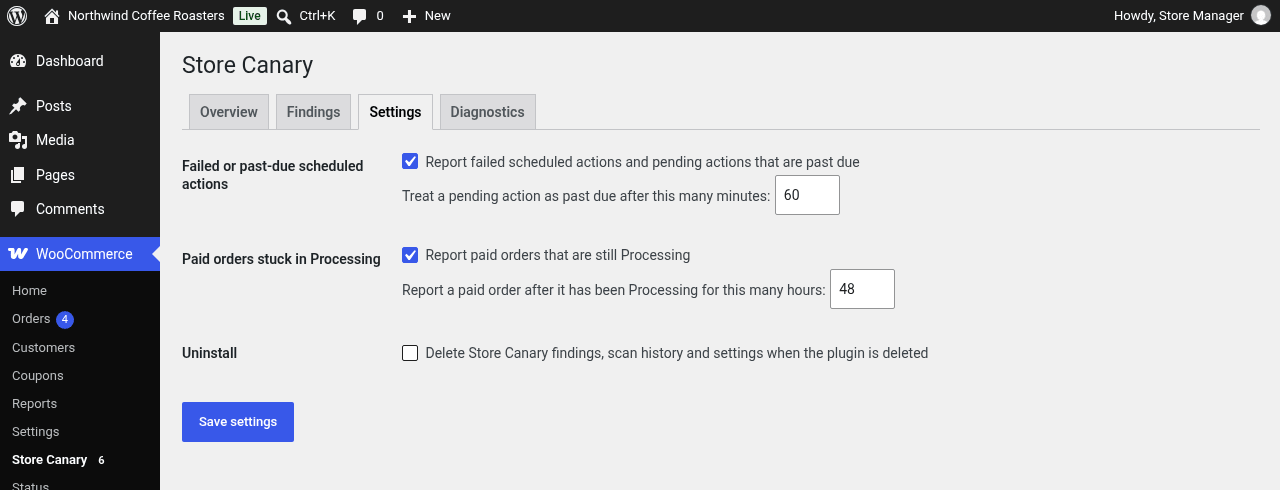The width and height of the screenshot is (1280, 490).
Task: Switch to the Findings tab
Action: click(x=314, y=112)
